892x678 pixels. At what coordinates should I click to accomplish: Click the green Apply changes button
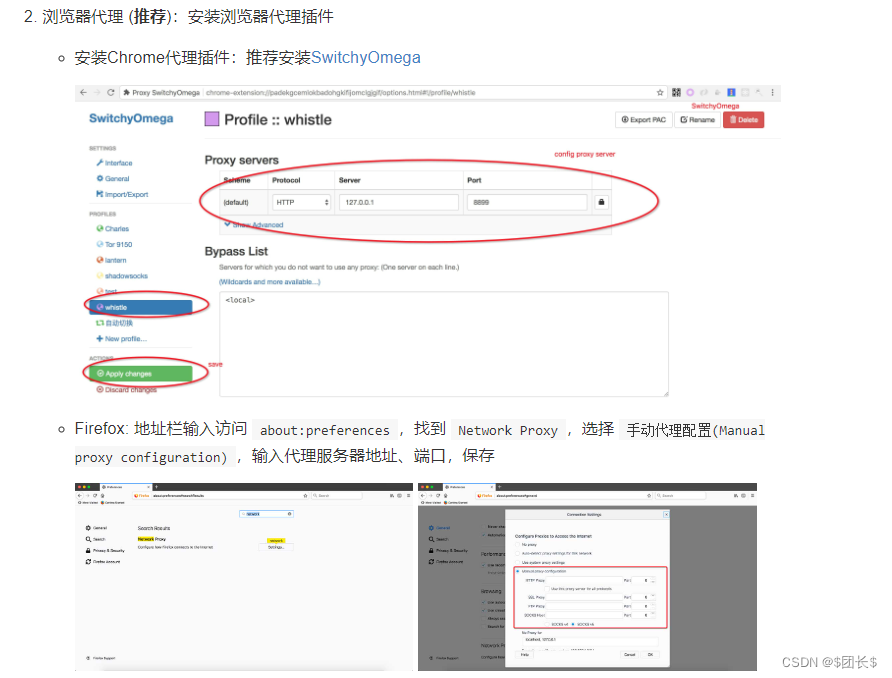click(x=141, y=374)
